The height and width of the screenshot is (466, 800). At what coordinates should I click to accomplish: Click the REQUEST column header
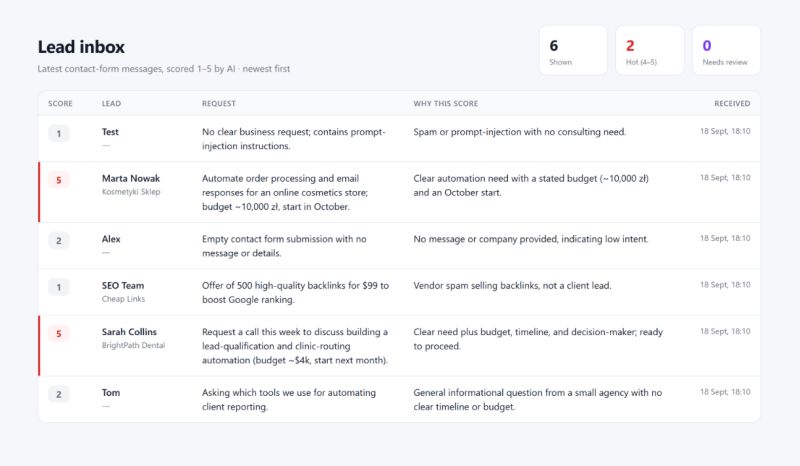point(219,103)
